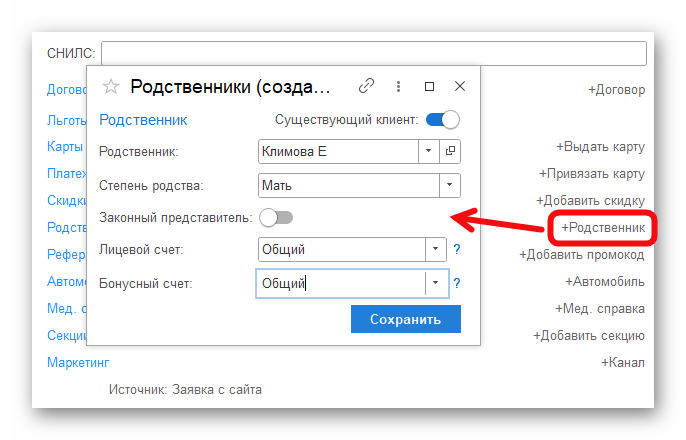Screen dimensions: 686x440
Task: Click the +Добавить промокод link
Action: [582, 255]
